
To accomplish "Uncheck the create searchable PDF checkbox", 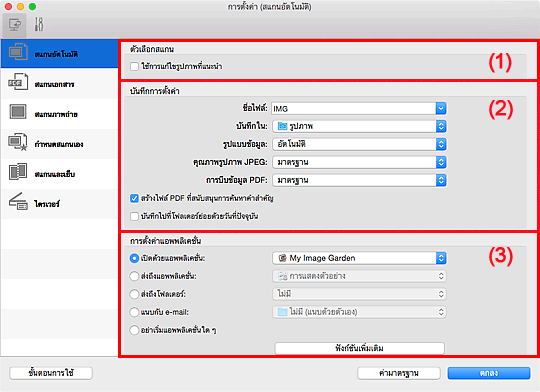I will pyautogui.click(x=134, y=198).
